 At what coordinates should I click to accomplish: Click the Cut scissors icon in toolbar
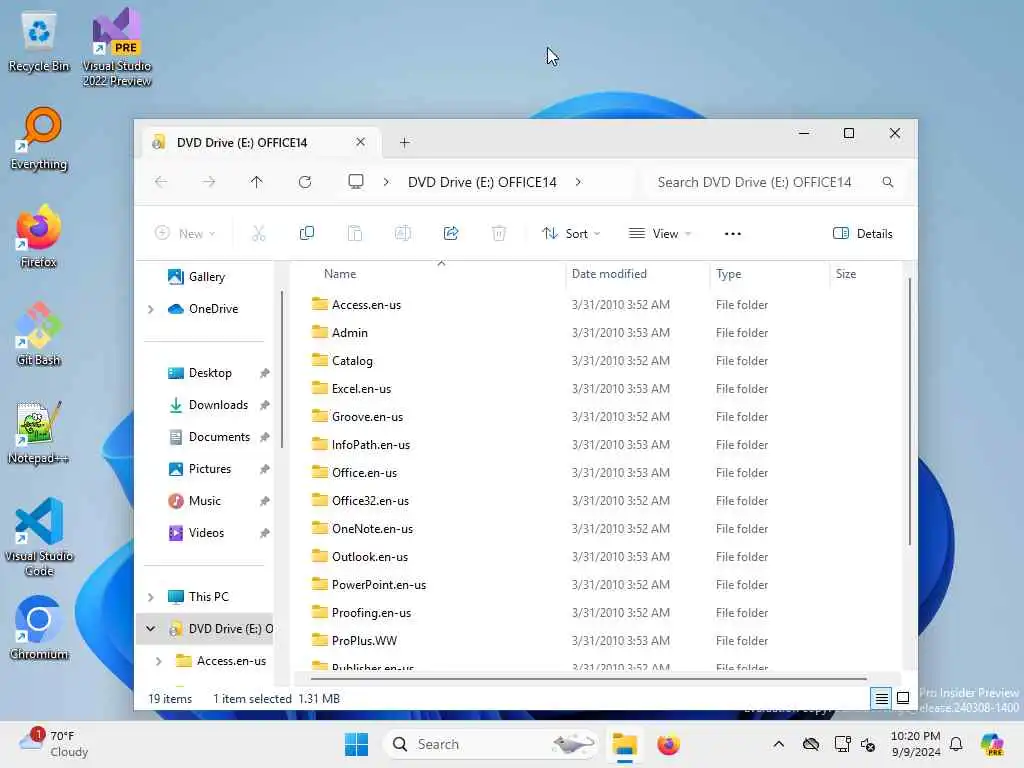pos(259,233)
